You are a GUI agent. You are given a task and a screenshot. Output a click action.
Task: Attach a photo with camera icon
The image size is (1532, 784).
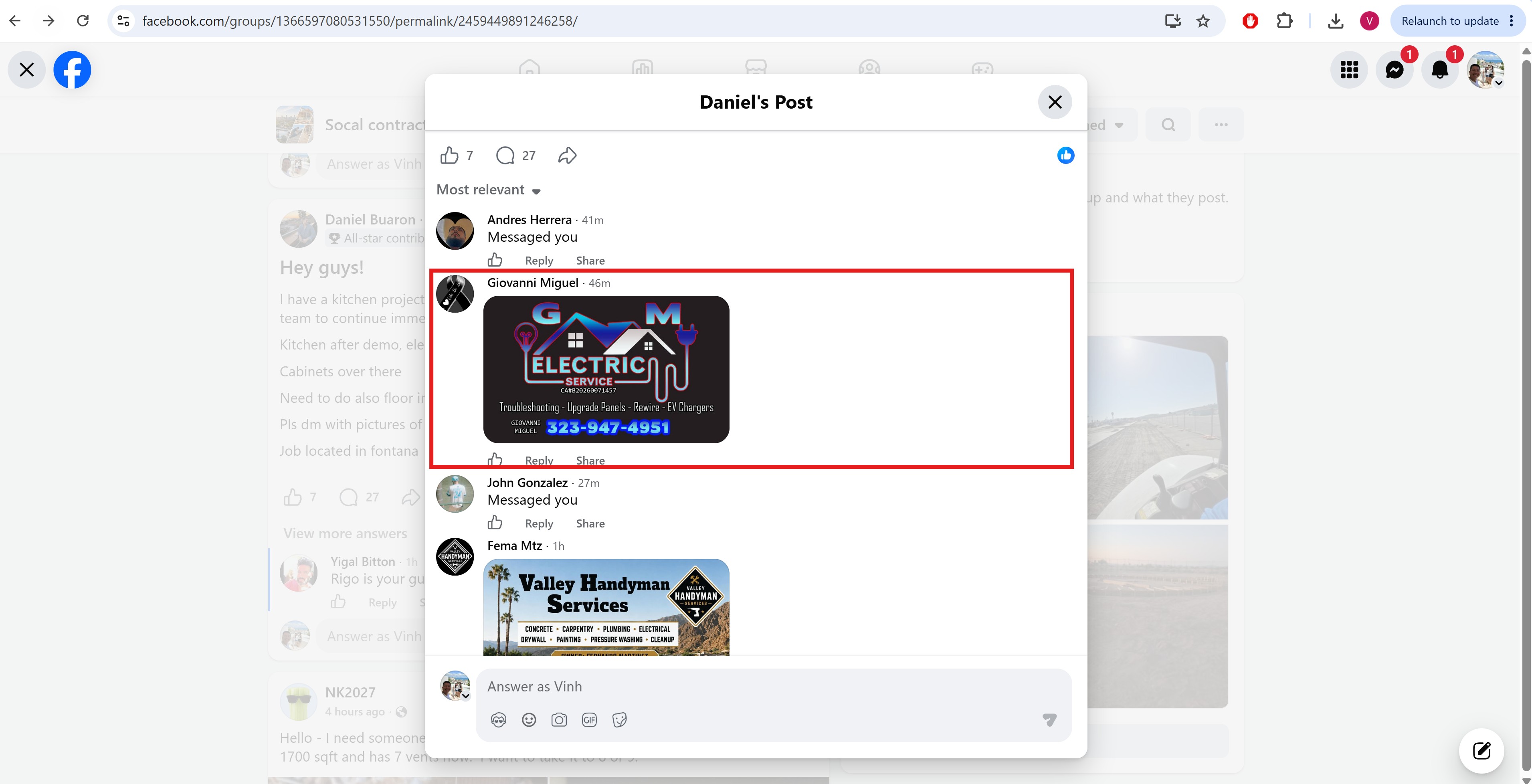559,720
